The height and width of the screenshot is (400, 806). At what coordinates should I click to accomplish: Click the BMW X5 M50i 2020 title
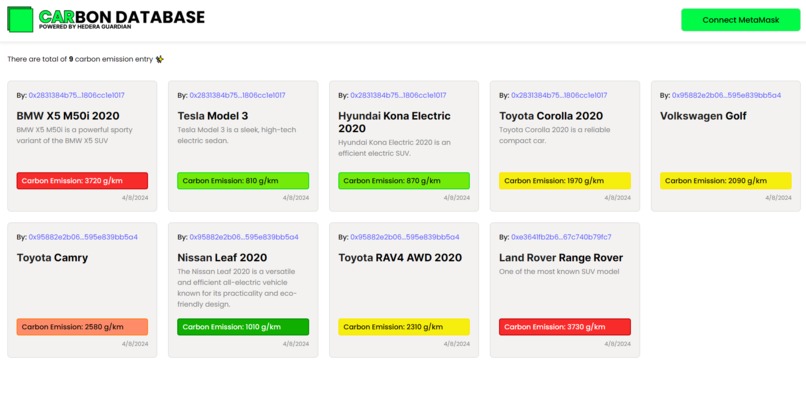pos(68,116)
